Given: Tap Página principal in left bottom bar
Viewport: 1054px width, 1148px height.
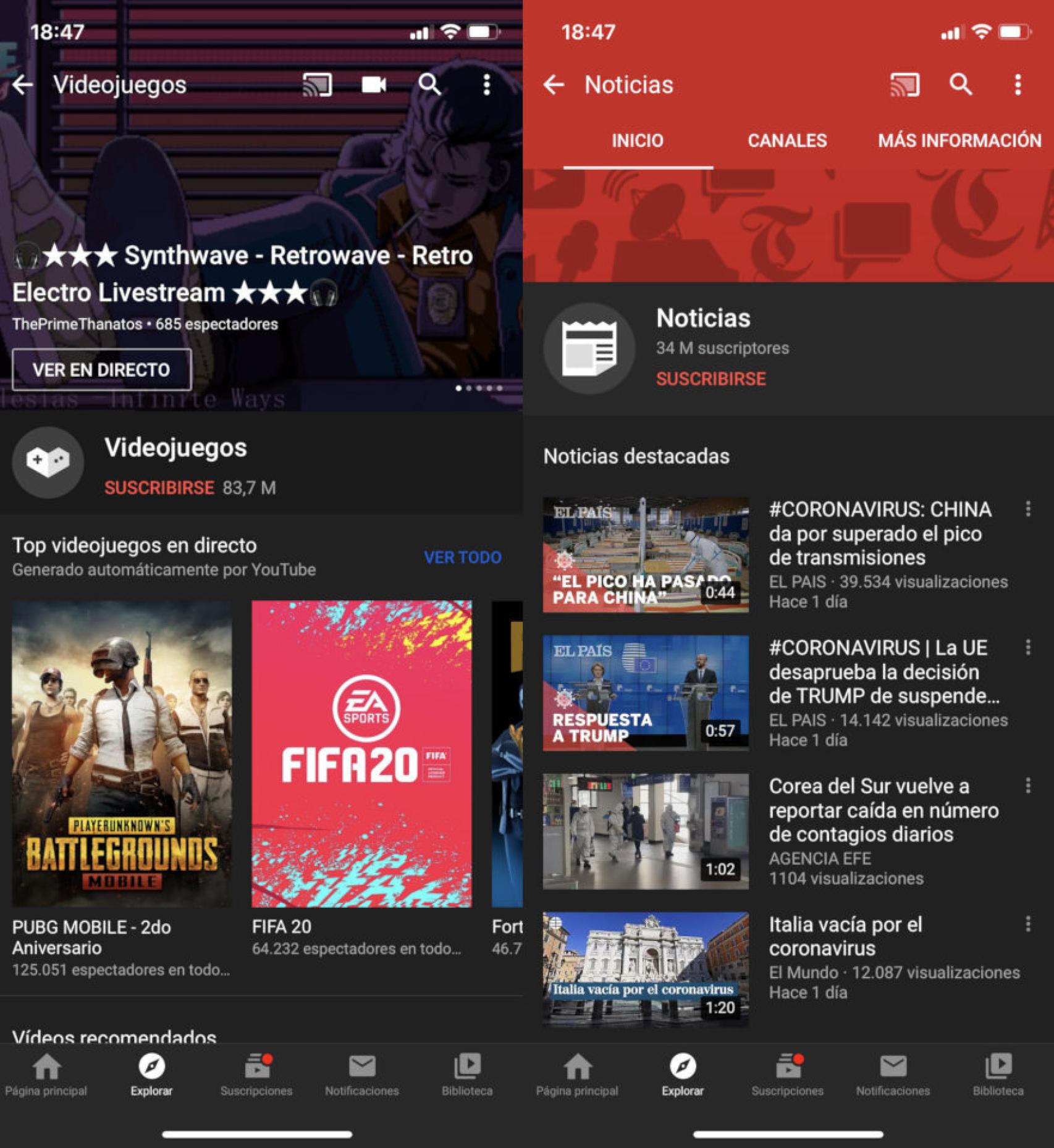Looking at the screenshot, I should tap(46, 1075).
